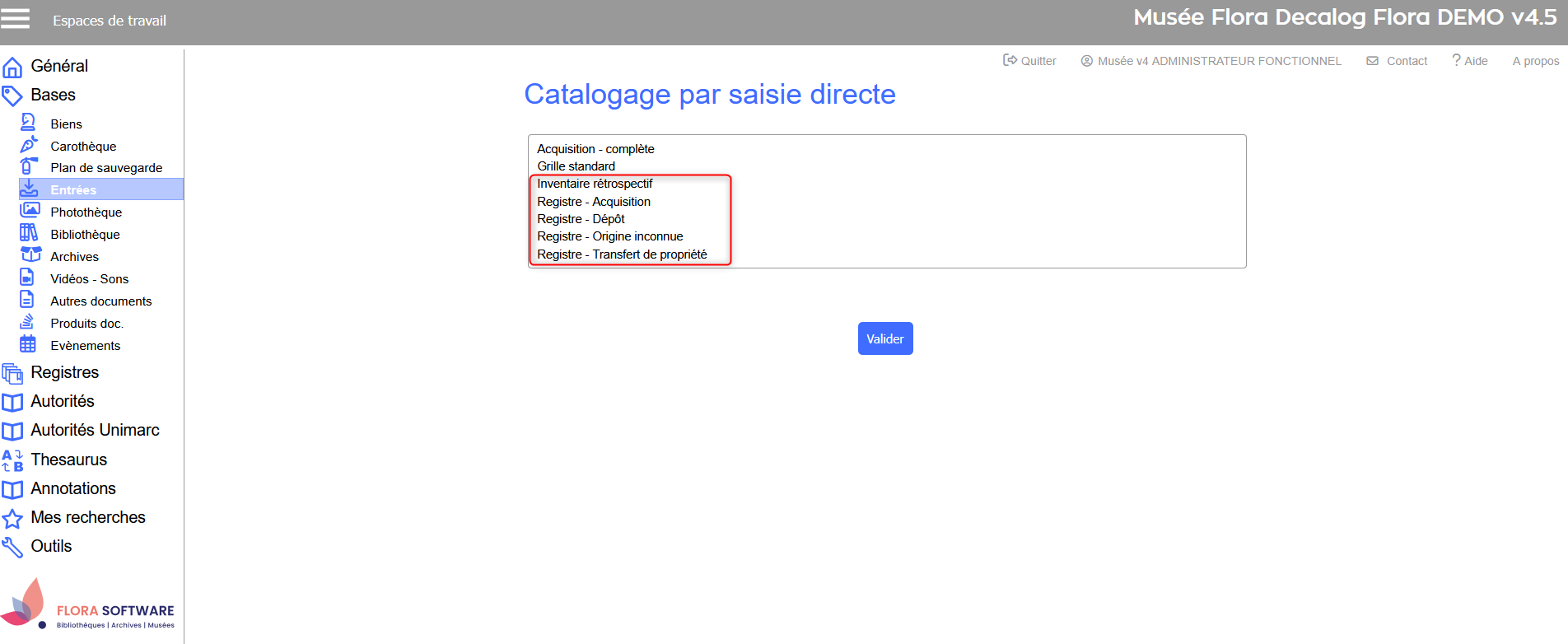Click the Outils wrench icon

pyautogui.click(x=12, y=547)
